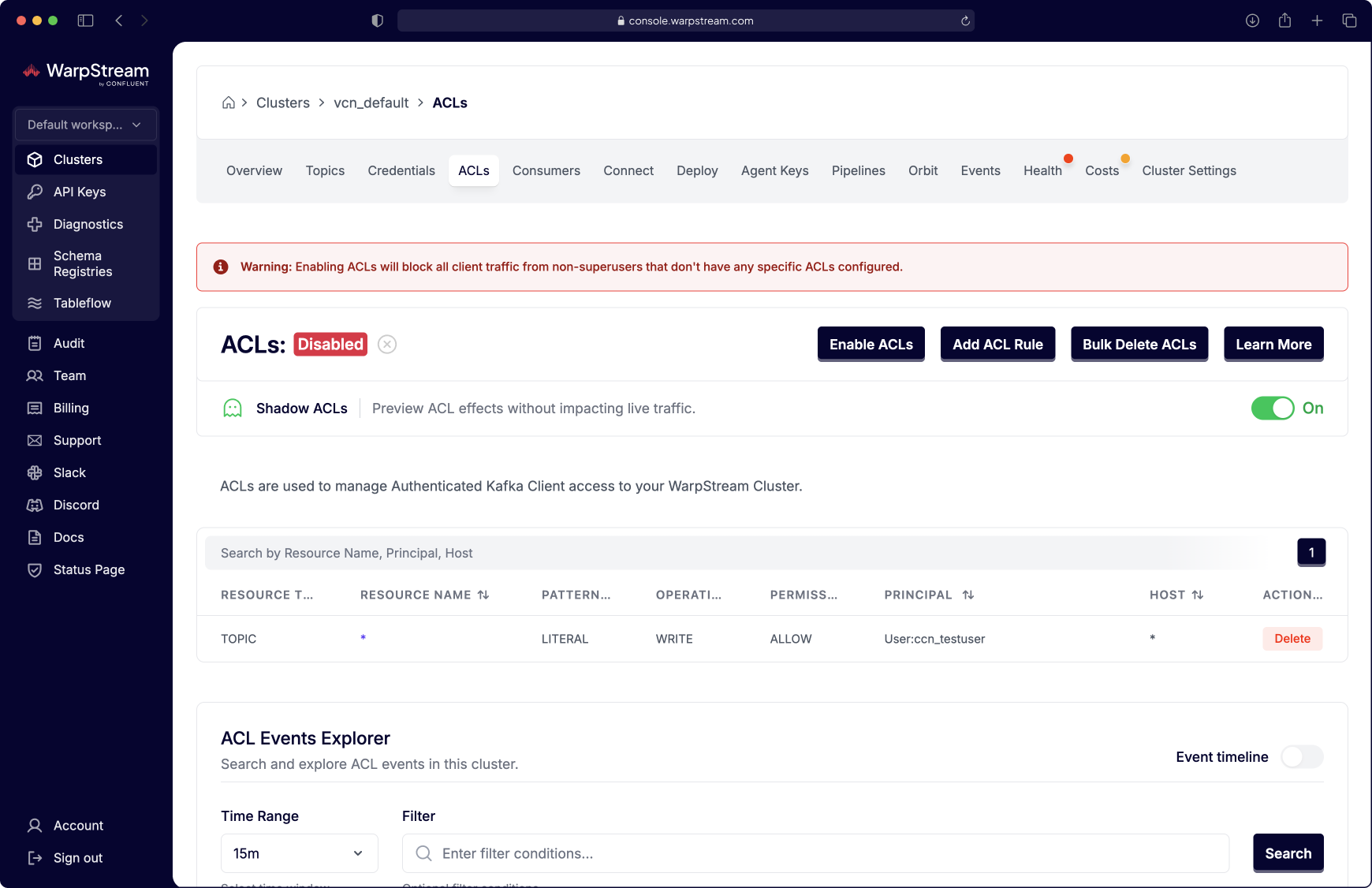The width and height of the screenshot is (1372, 888).
Task: Click the browser share icon
Action: pos(1284,21)
